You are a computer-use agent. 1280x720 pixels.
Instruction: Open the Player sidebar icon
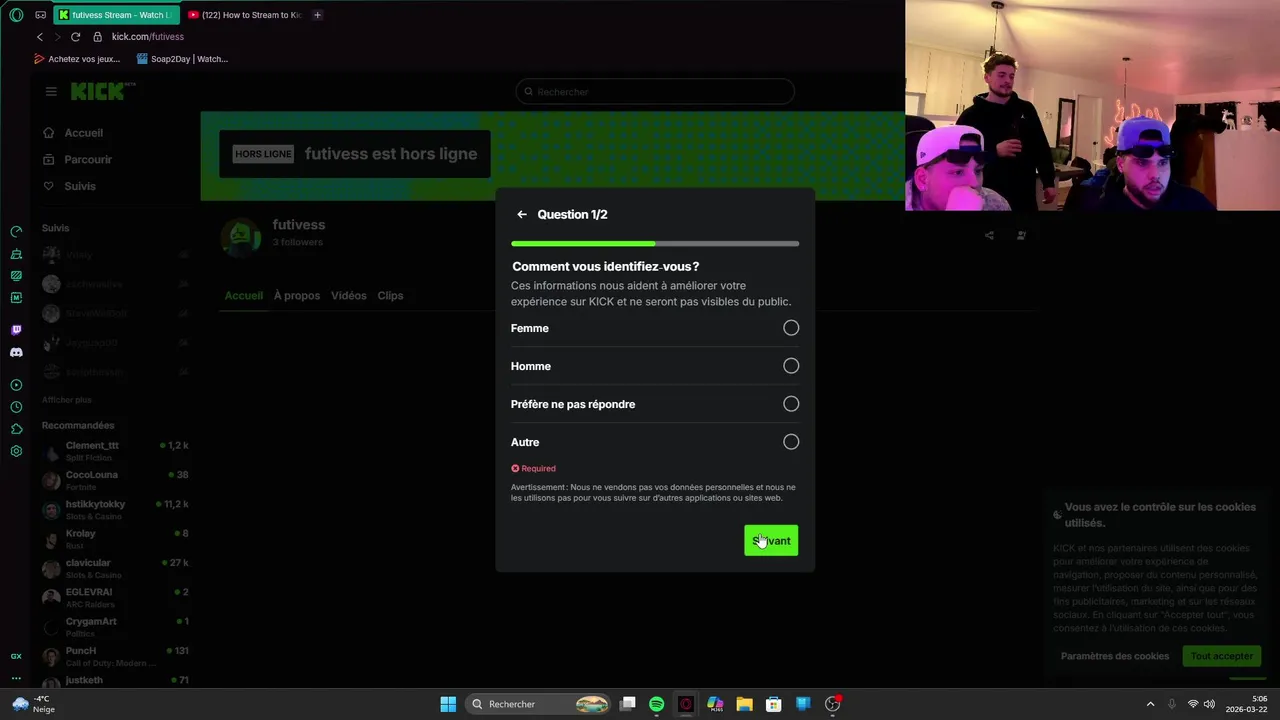16,385
